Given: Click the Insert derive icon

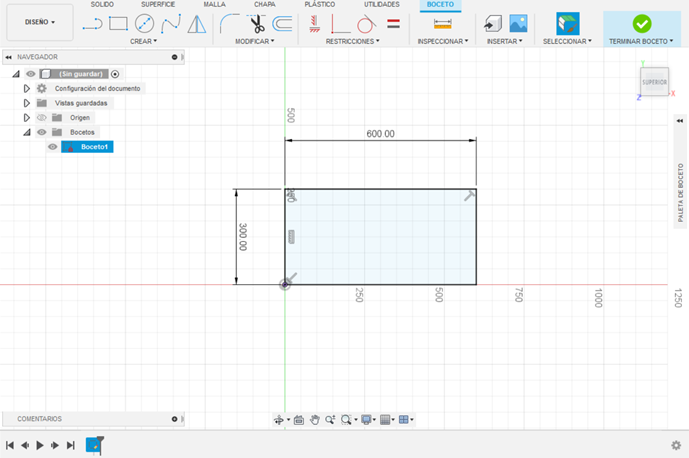Looking at the screenshot, I should click(x=493, y=24).
